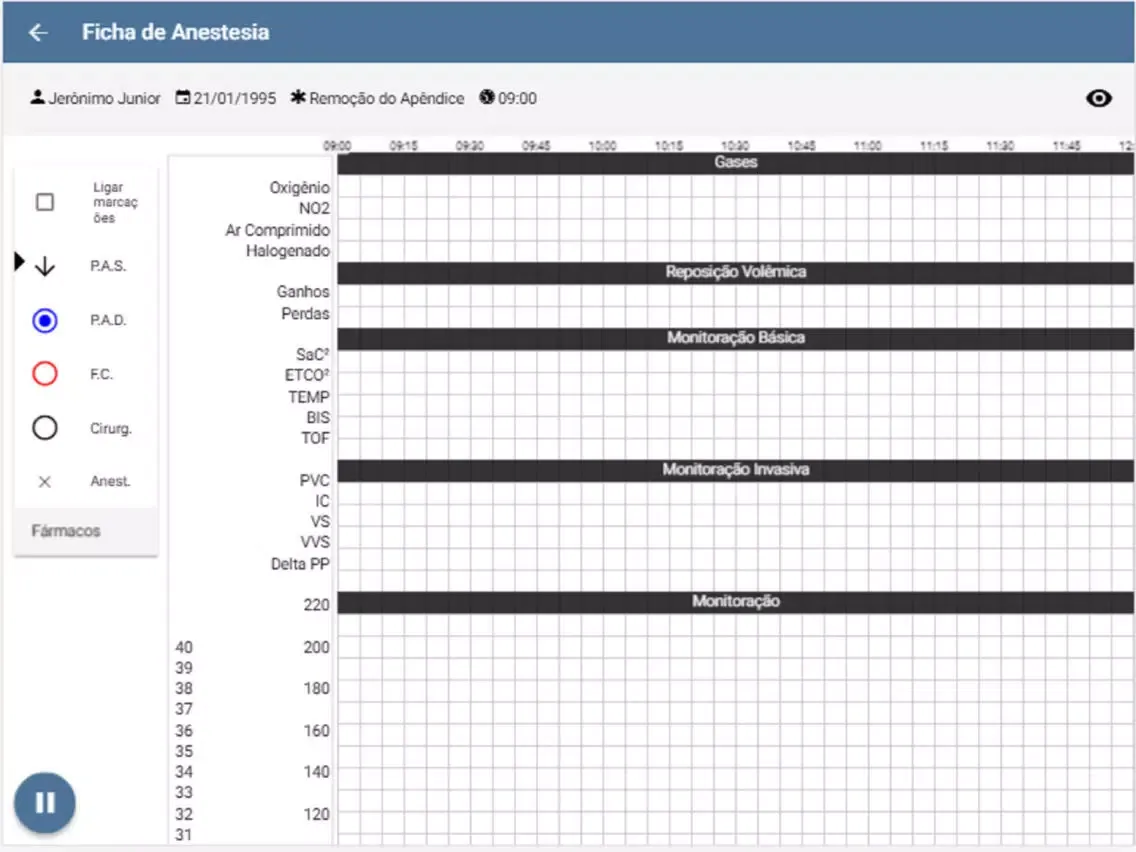Click the 11:45 timeline marker

click(x=1066, y=146)
